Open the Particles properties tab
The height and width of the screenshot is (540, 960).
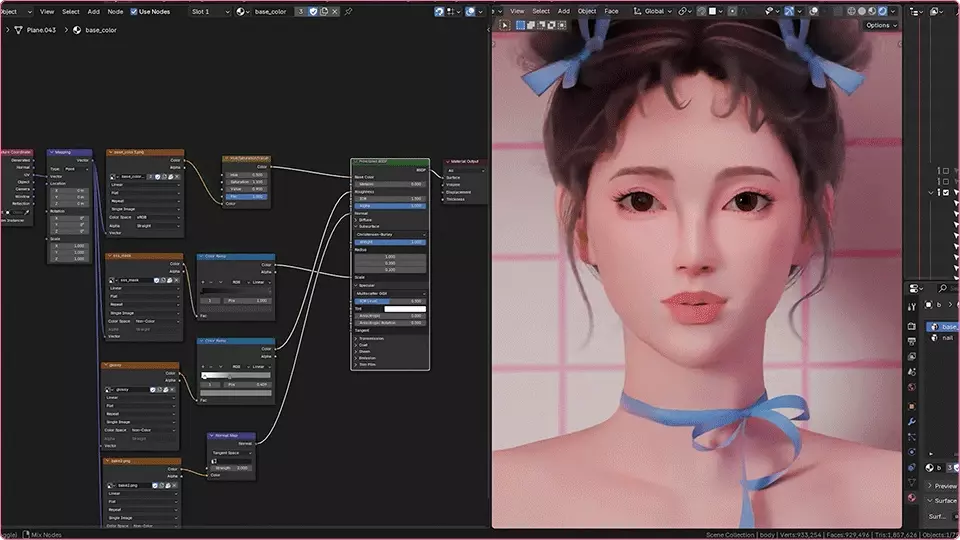click(912, 437)
